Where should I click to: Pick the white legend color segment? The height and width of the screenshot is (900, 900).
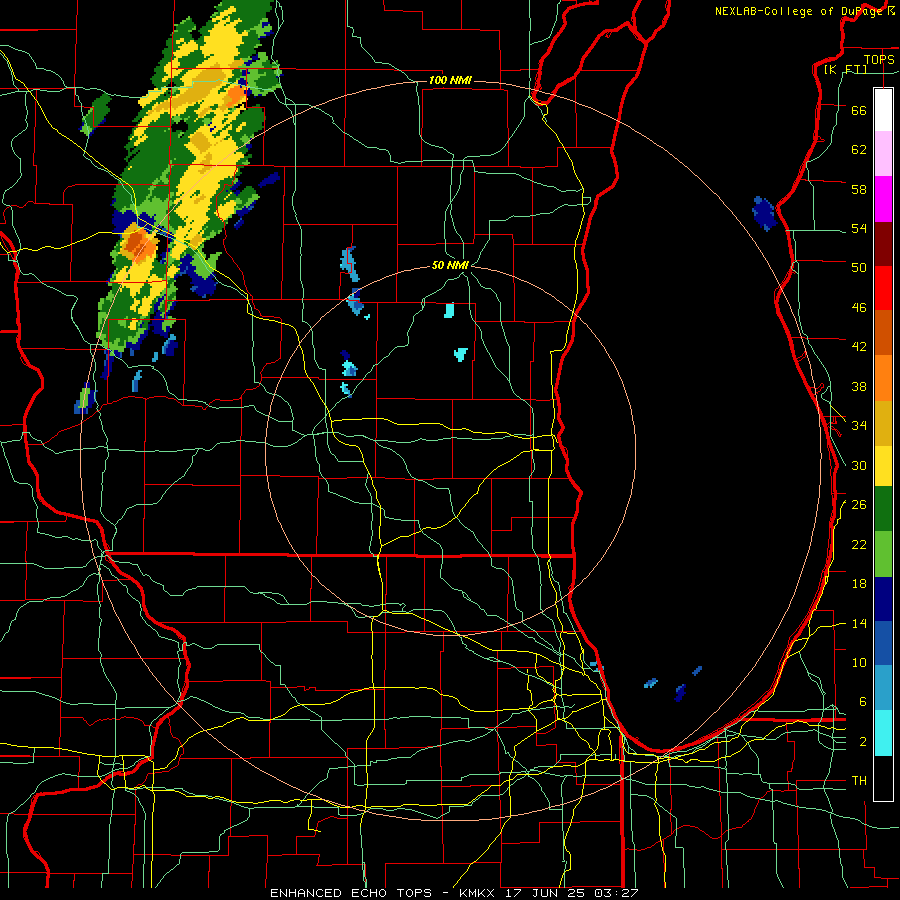pos(883,110)
